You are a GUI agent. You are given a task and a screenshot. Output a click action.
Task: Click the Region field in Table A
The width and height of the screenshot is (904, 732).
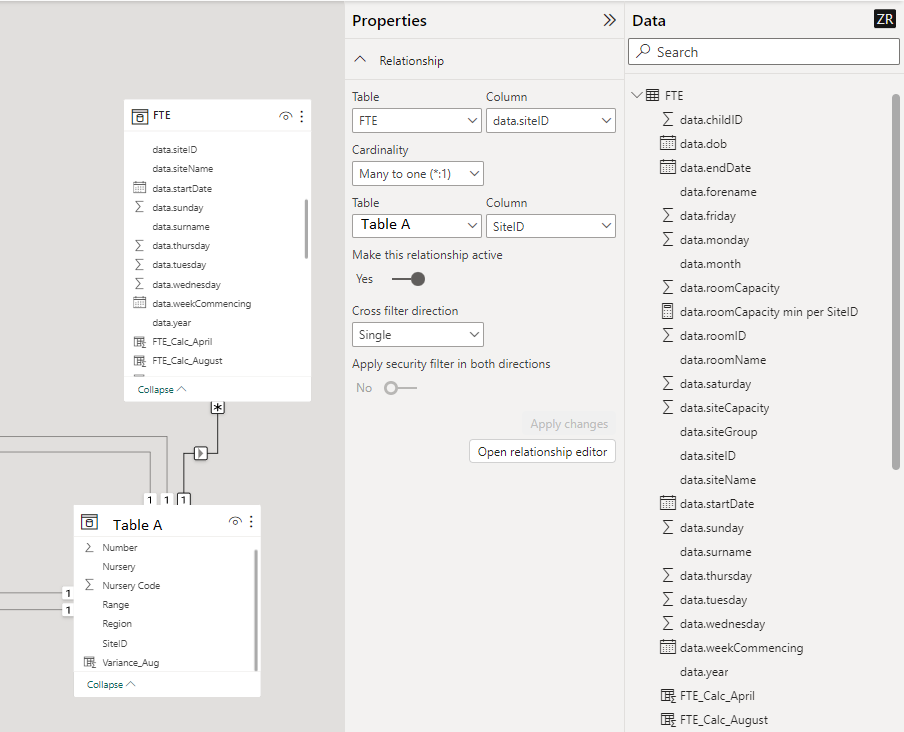117,624
